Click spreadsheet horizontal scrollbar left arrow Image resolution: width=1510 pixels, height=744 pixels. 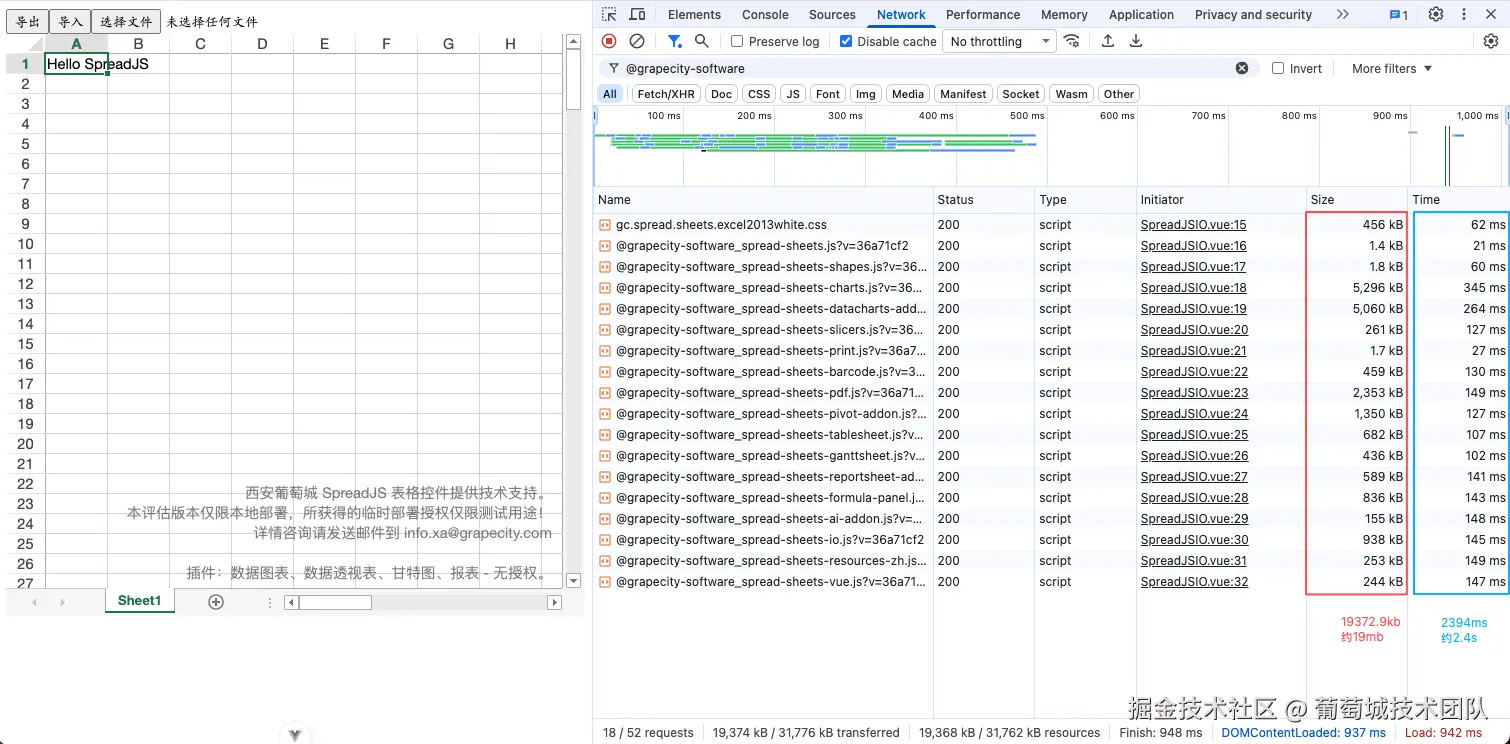pos(291,602)
